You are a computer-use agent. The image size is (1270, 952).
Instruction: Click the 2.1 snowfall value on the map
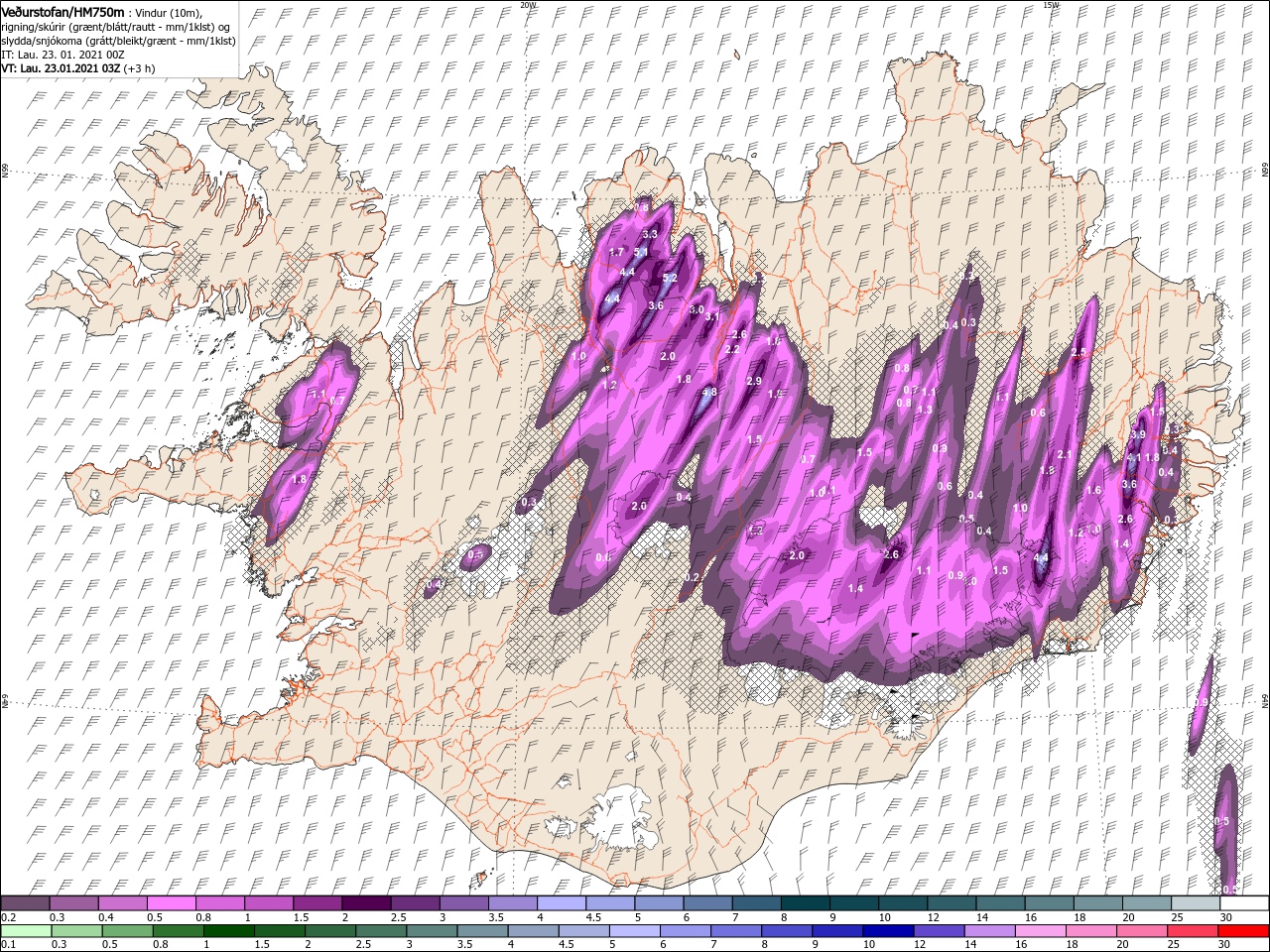point(1066,454)
